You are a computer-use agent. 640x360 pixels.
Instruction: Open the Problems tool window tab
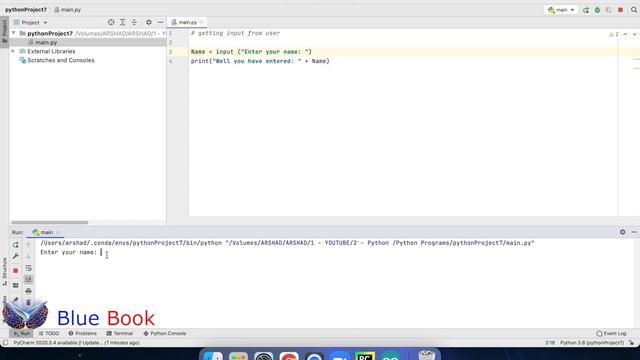pos(82,333)
